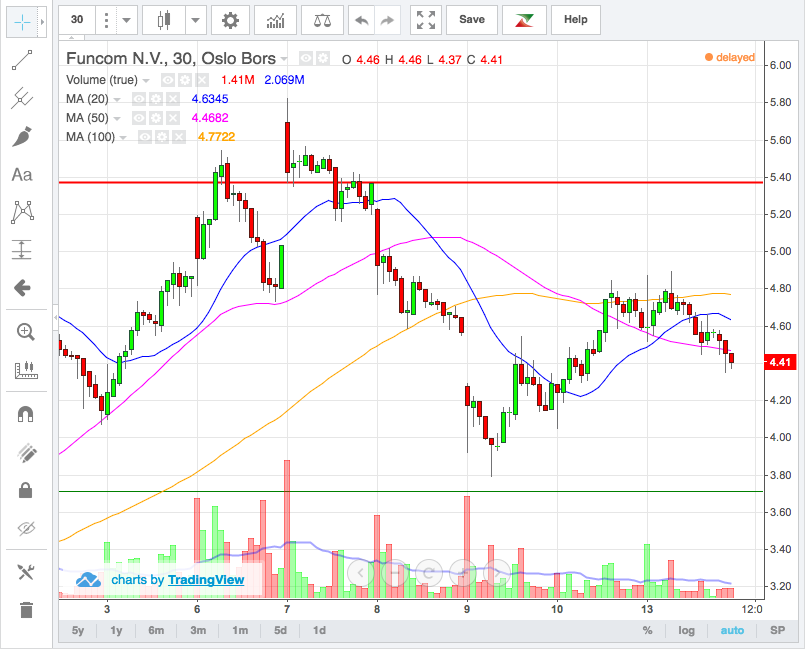
Task: Select the 5d time range
Action: [280, 630]
